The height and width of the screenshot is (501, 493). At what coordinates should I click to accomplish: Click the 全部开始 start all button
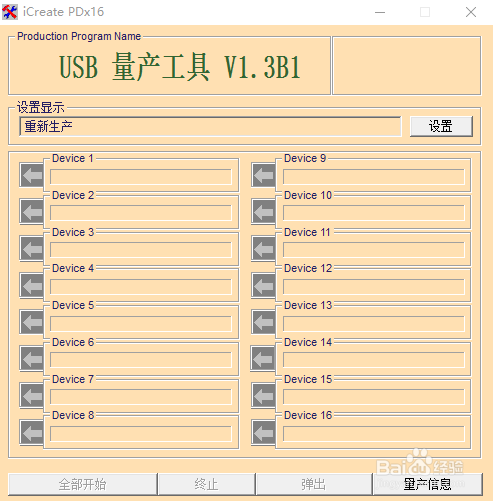click(82, 484)
